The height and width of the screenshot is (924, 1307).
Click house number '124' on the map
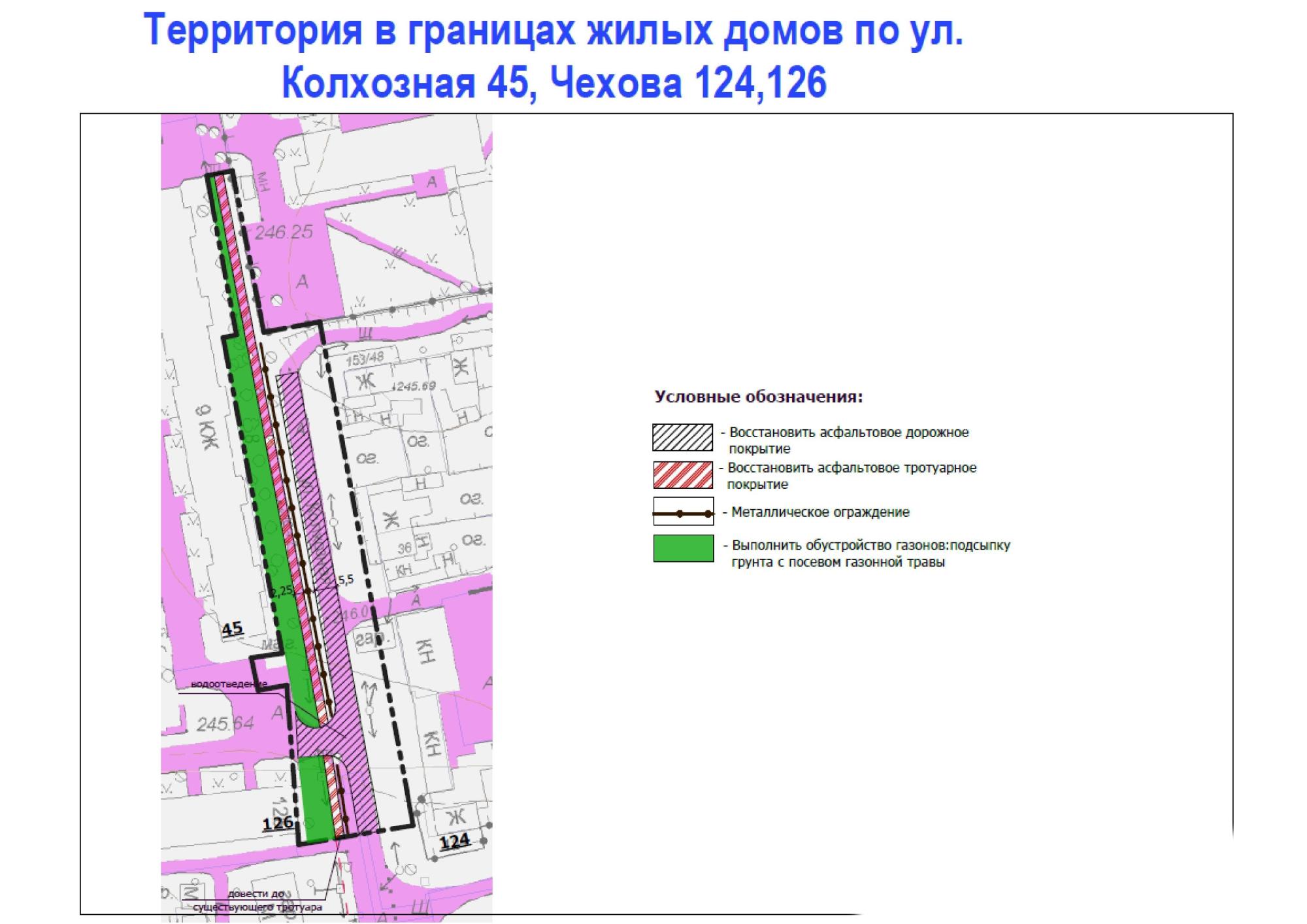(x=454, y=842)
